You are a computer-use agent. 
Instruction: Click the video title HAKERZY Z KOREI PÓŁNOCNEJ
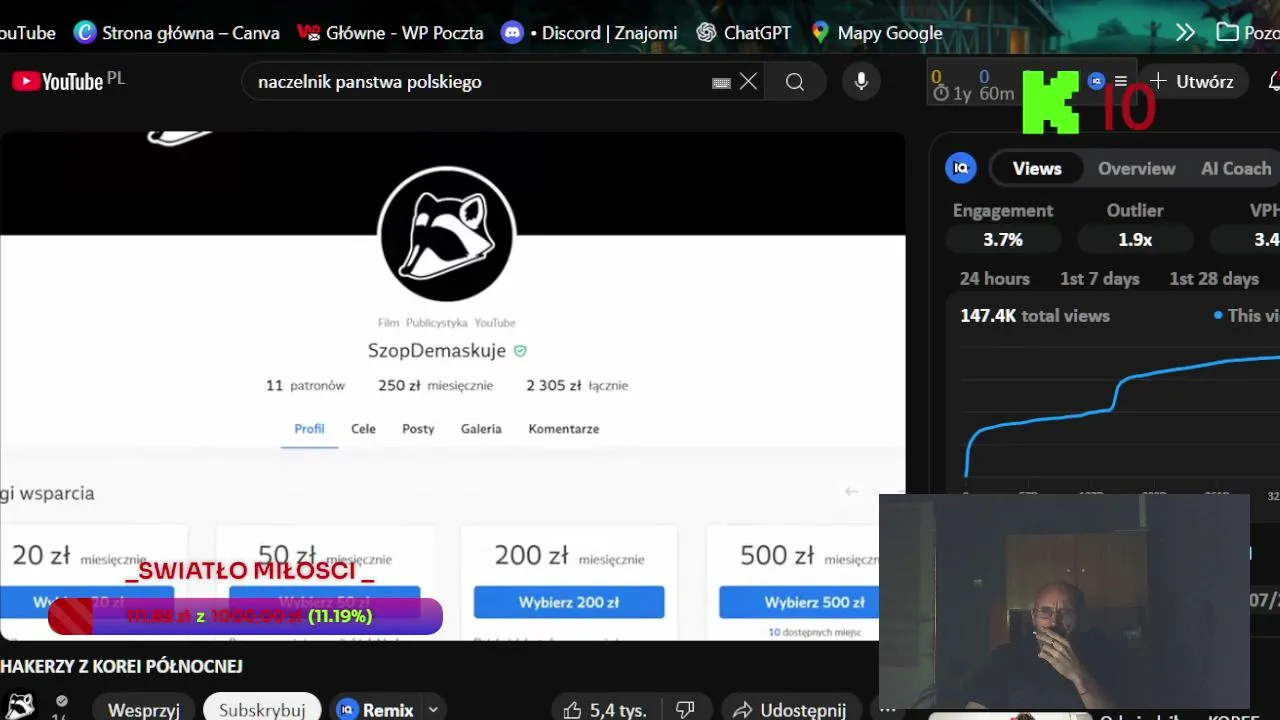pyautogui.click(x=121, y=666)
